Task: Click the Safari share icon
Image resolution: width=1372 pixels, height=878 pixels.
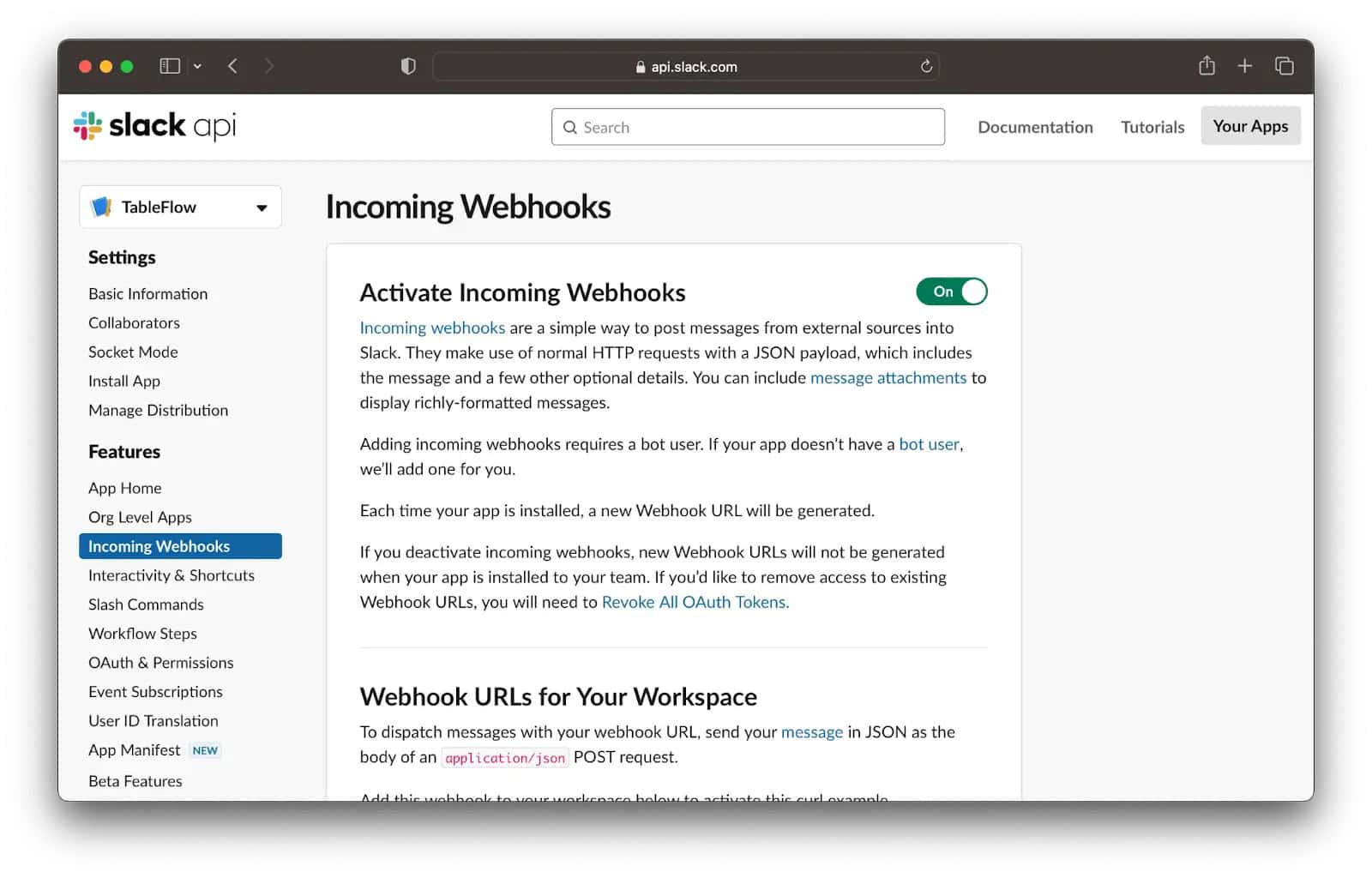Action: (1207, 65)
